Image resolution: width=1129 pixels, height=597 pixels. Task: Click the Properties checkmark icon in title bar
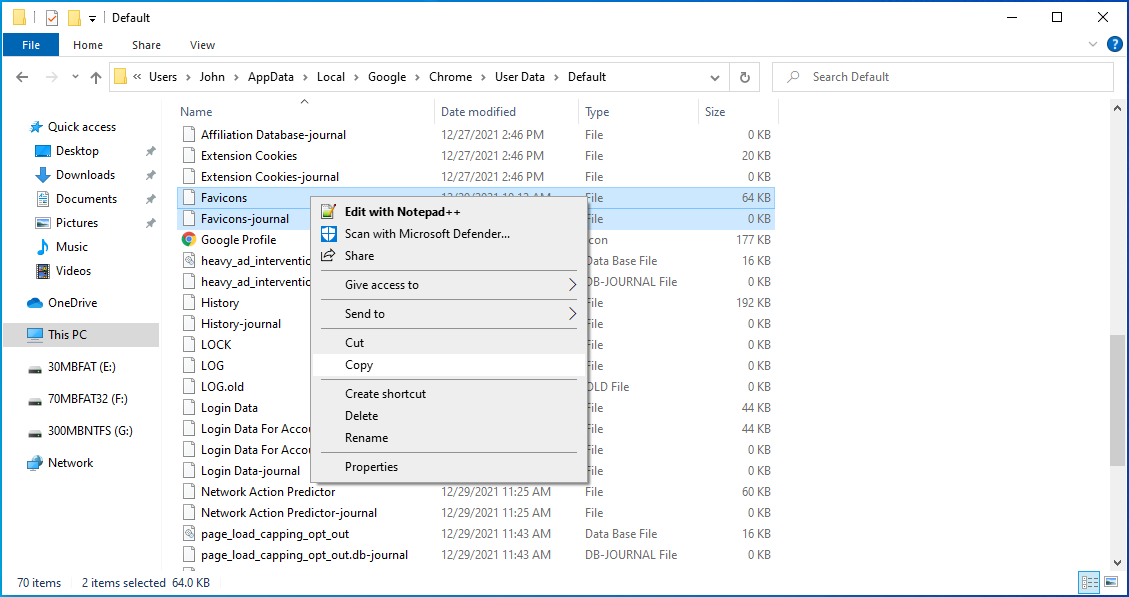pyautogui.click(x=52, y=17)
